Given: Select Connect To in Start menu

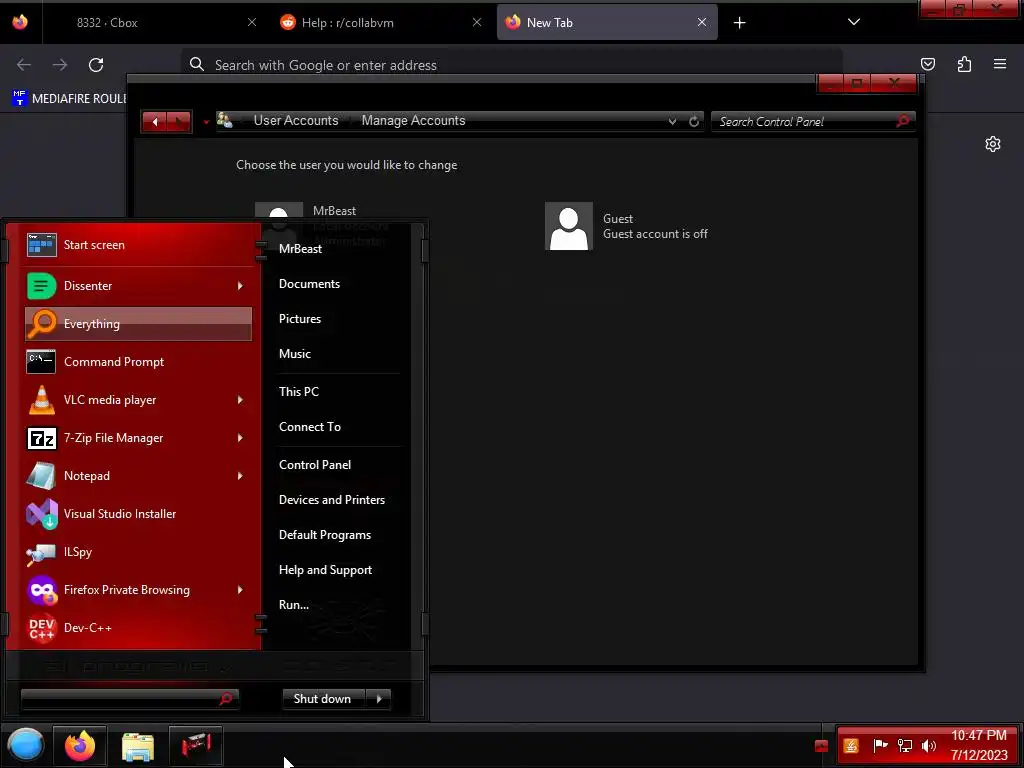Looking at the screenshot, I should (310, 427).
